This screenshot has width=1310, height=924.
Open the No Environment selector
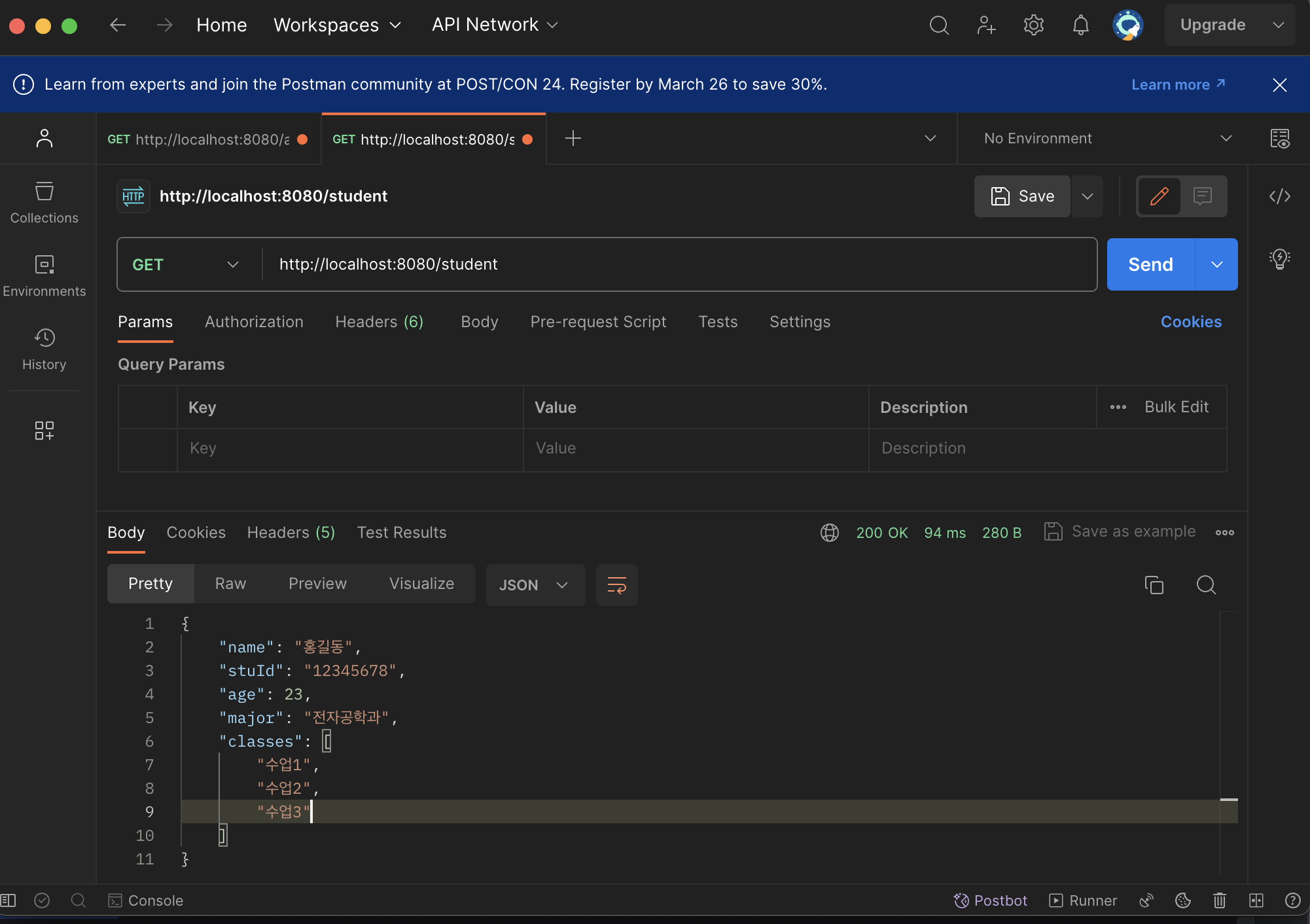tap(1106, 139)
